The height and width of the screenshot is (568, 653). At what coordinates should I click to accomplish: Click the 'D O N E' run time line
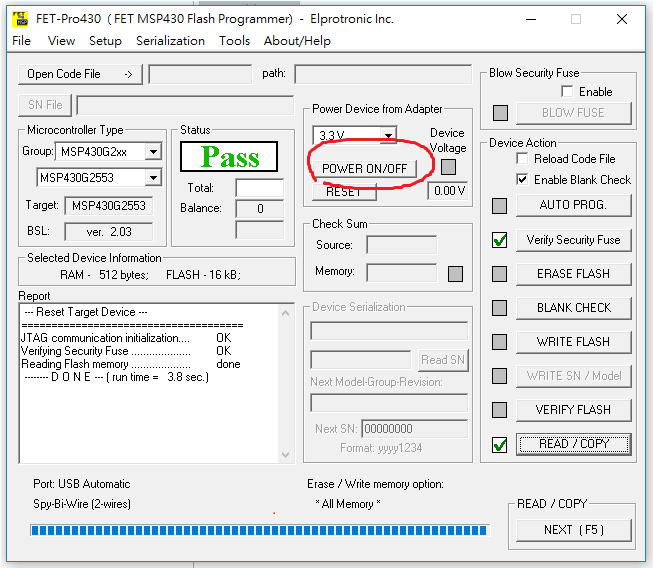point(117,377)
